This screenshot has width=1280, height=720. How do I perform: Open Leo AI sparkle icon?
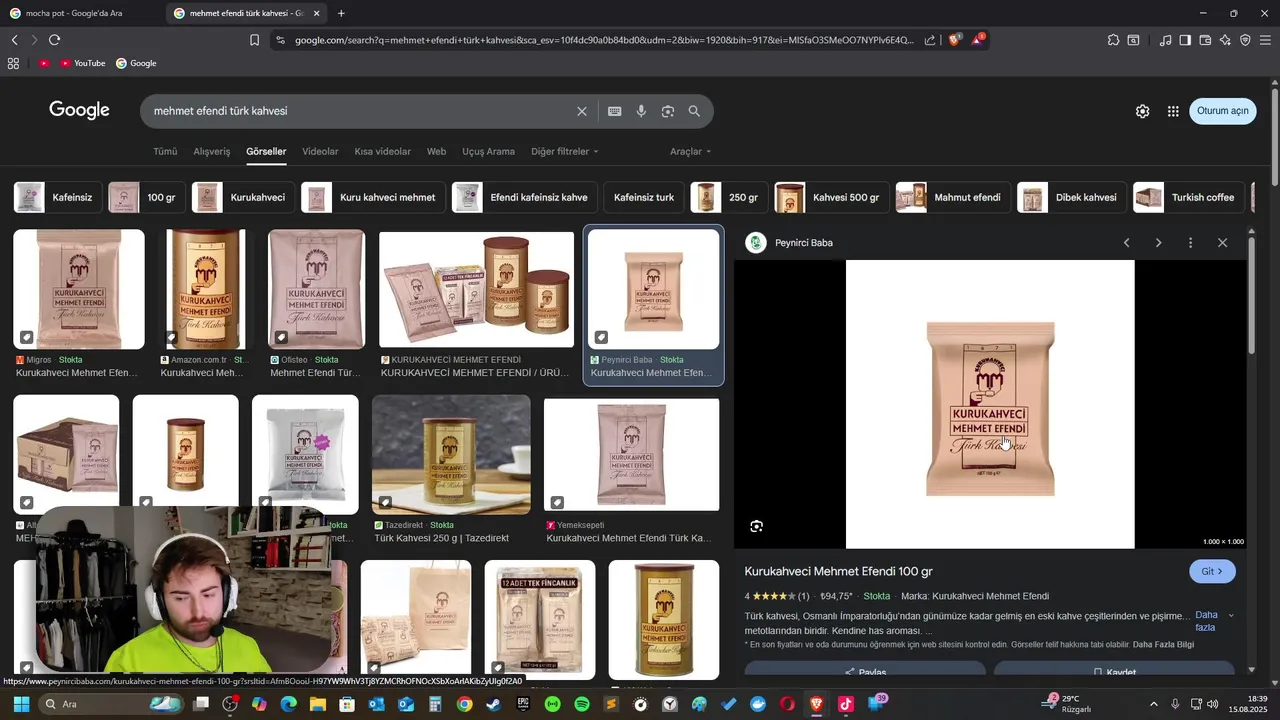[1225, 40]
